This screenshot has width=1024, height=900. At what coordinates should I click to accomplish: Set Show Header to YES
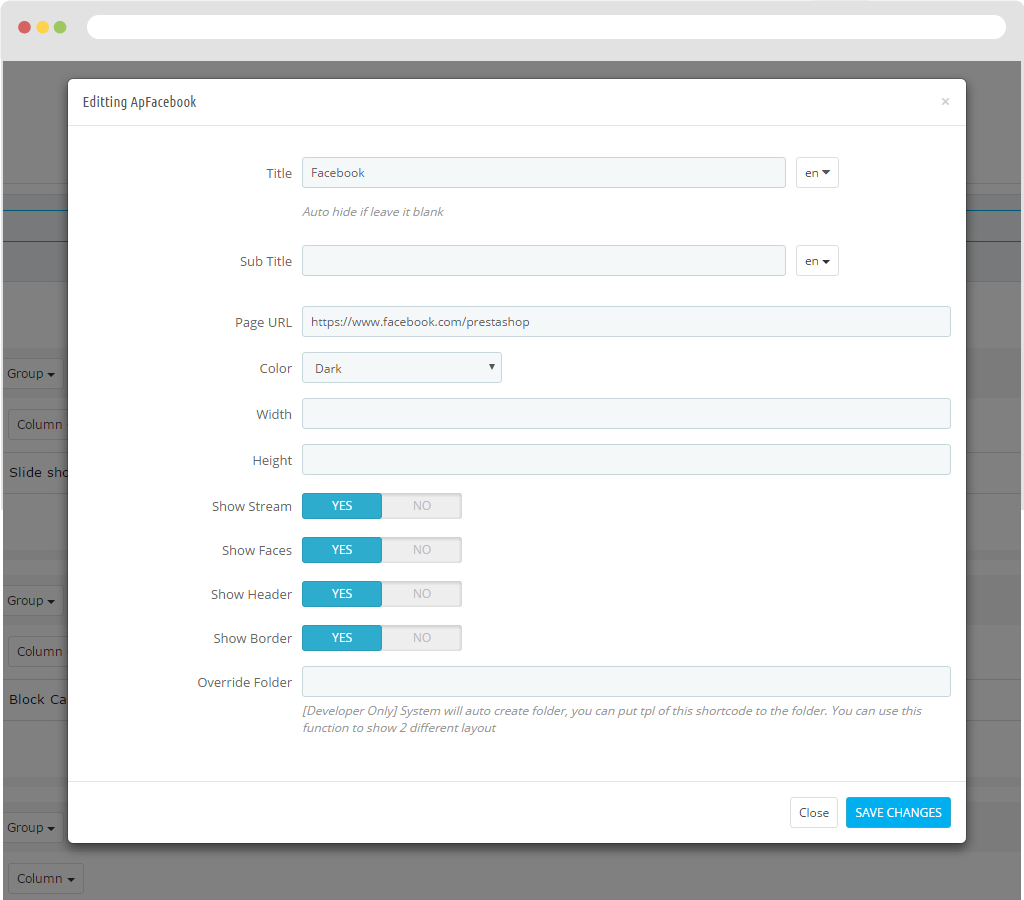click(342, 594)
